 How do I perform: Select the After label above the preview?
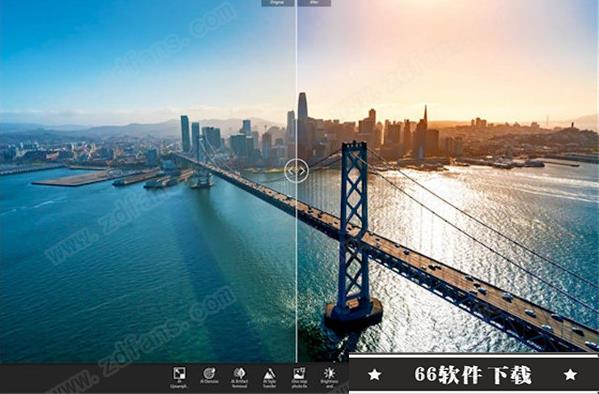click(x=314, y=3)
